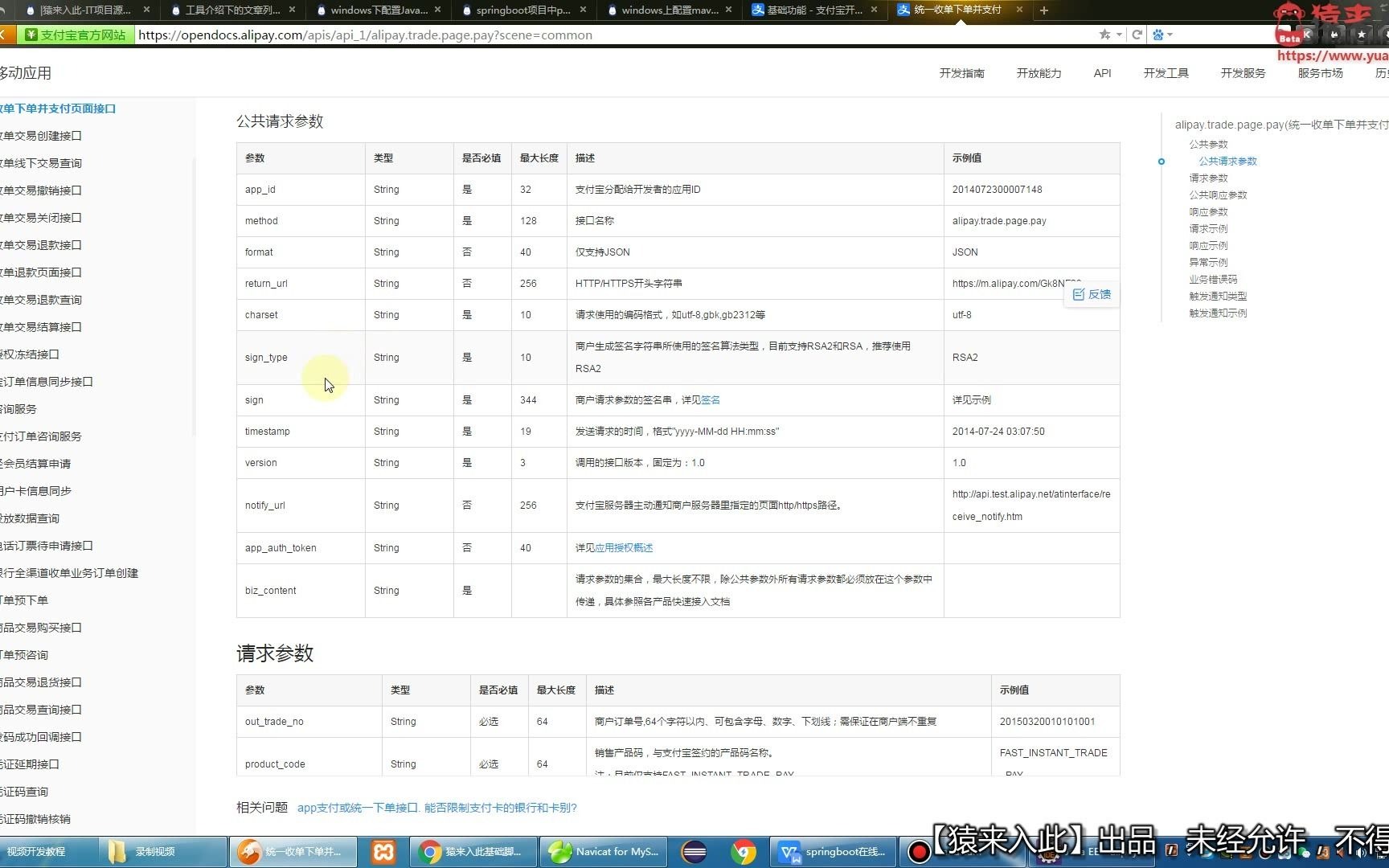Select 单交易创建接口 in left sidebar
Image resolution: width=1389 pixels, height=868 pixels.
41,136
